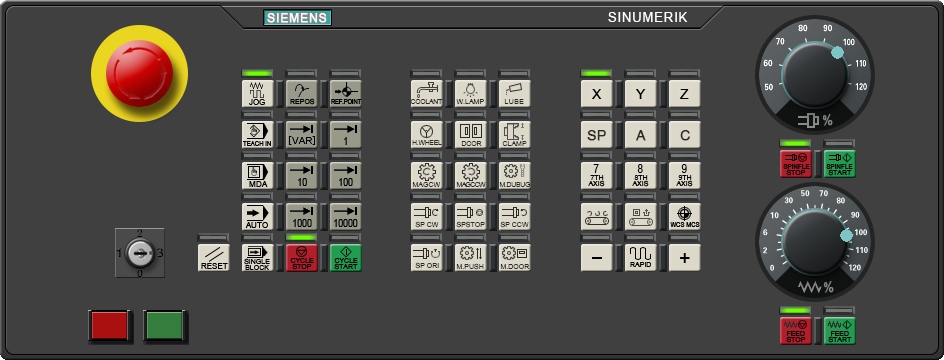Activate the COOLANT button
This screenshot has height=360, width=944.
(x=426, y=93)
